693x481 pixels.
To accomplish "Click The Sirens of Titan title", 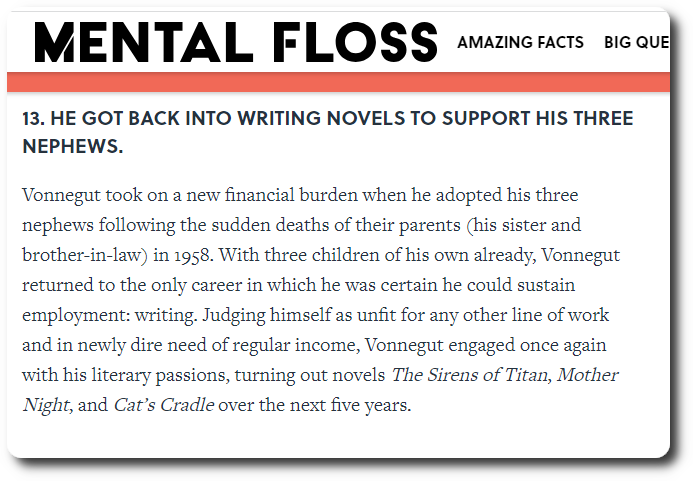I will (469, 376).
